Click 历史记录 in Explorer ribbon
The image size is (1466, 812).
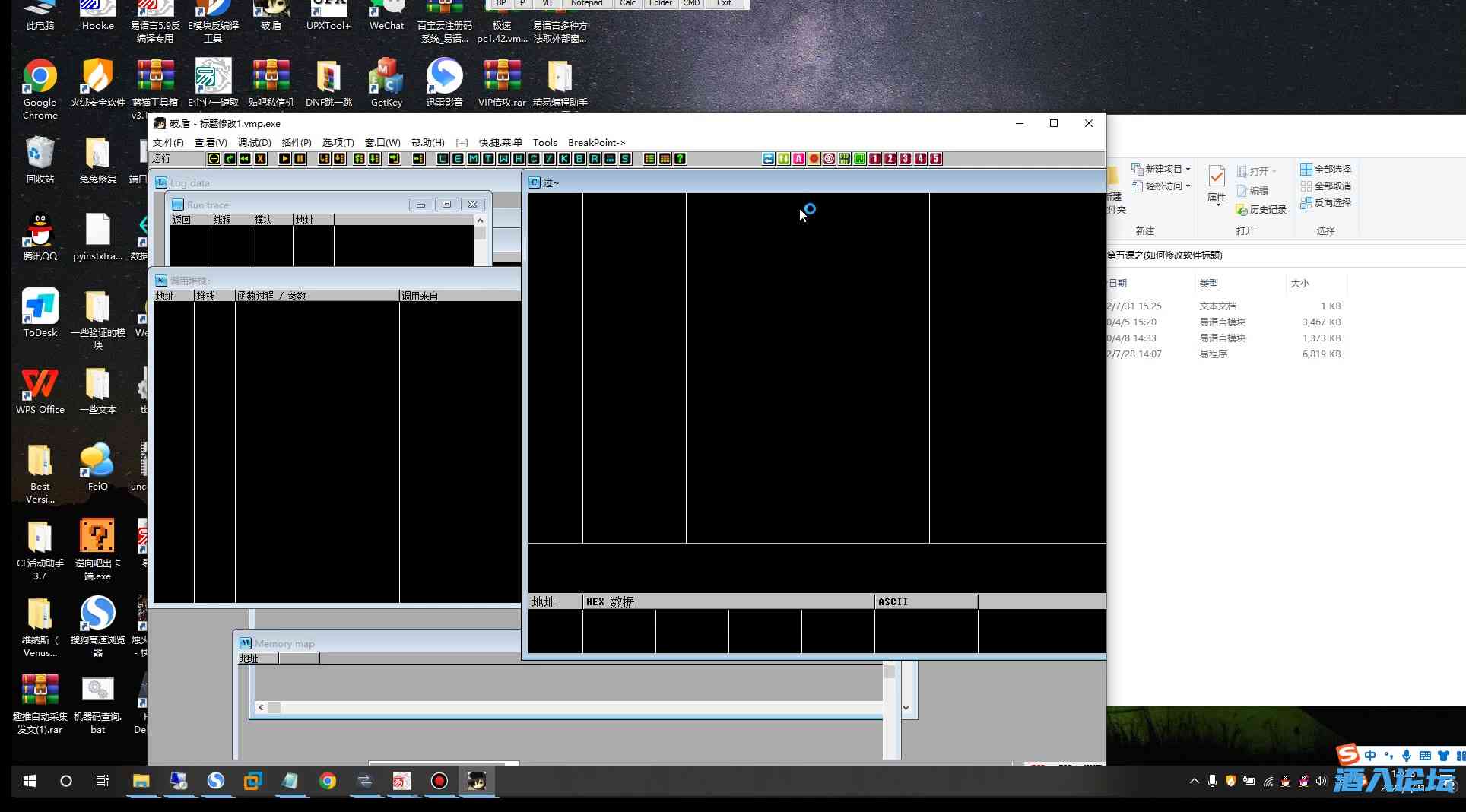tap(1261, 210)
